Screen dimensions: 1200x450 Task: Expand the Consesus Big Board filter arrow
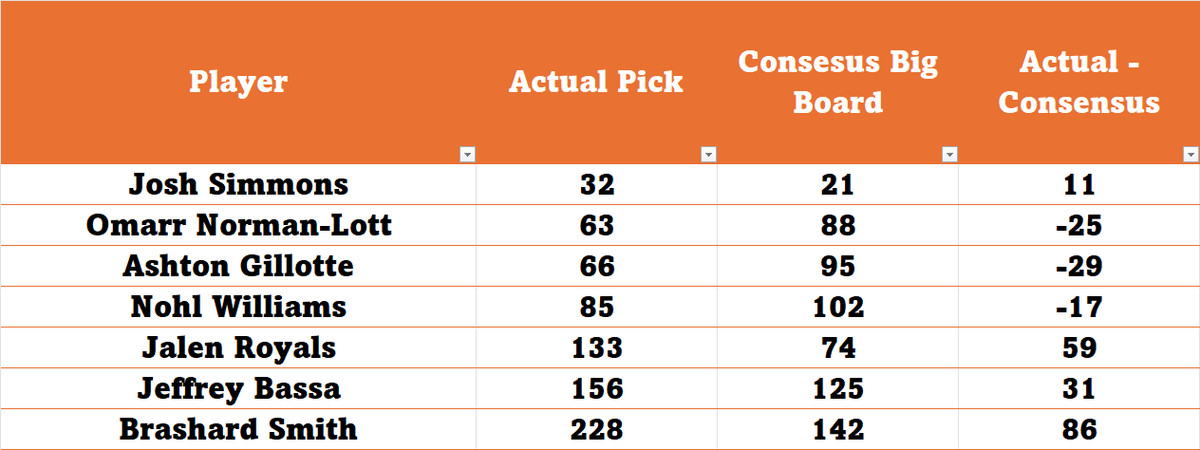(949, 155)
